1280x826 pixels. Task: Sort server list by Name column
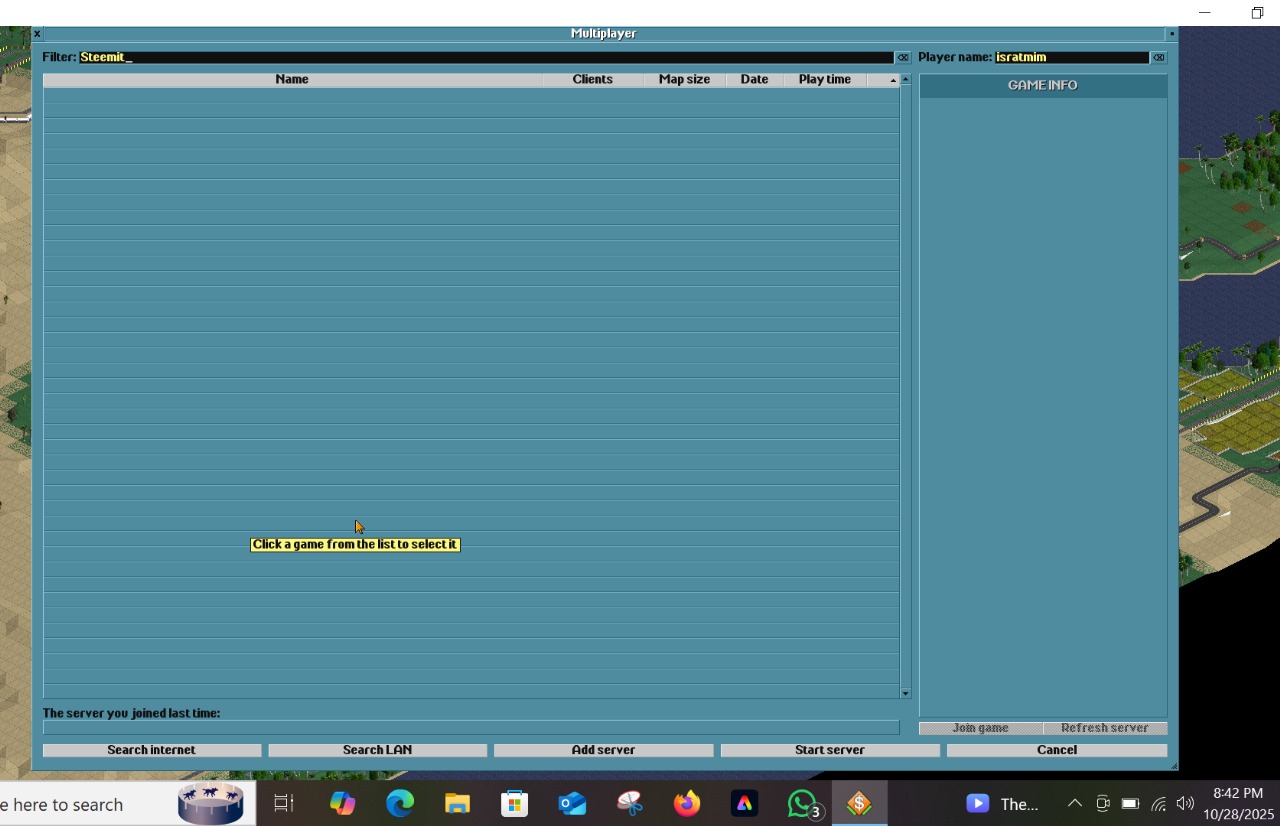(292, 80)
